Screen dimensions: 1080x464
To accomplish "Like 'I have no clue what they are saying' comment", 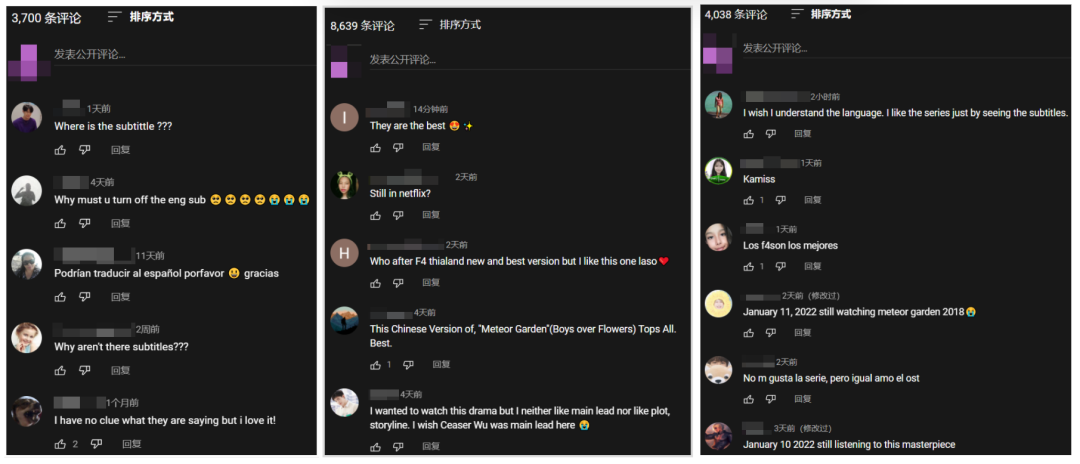I will click(x=60, y=445).
